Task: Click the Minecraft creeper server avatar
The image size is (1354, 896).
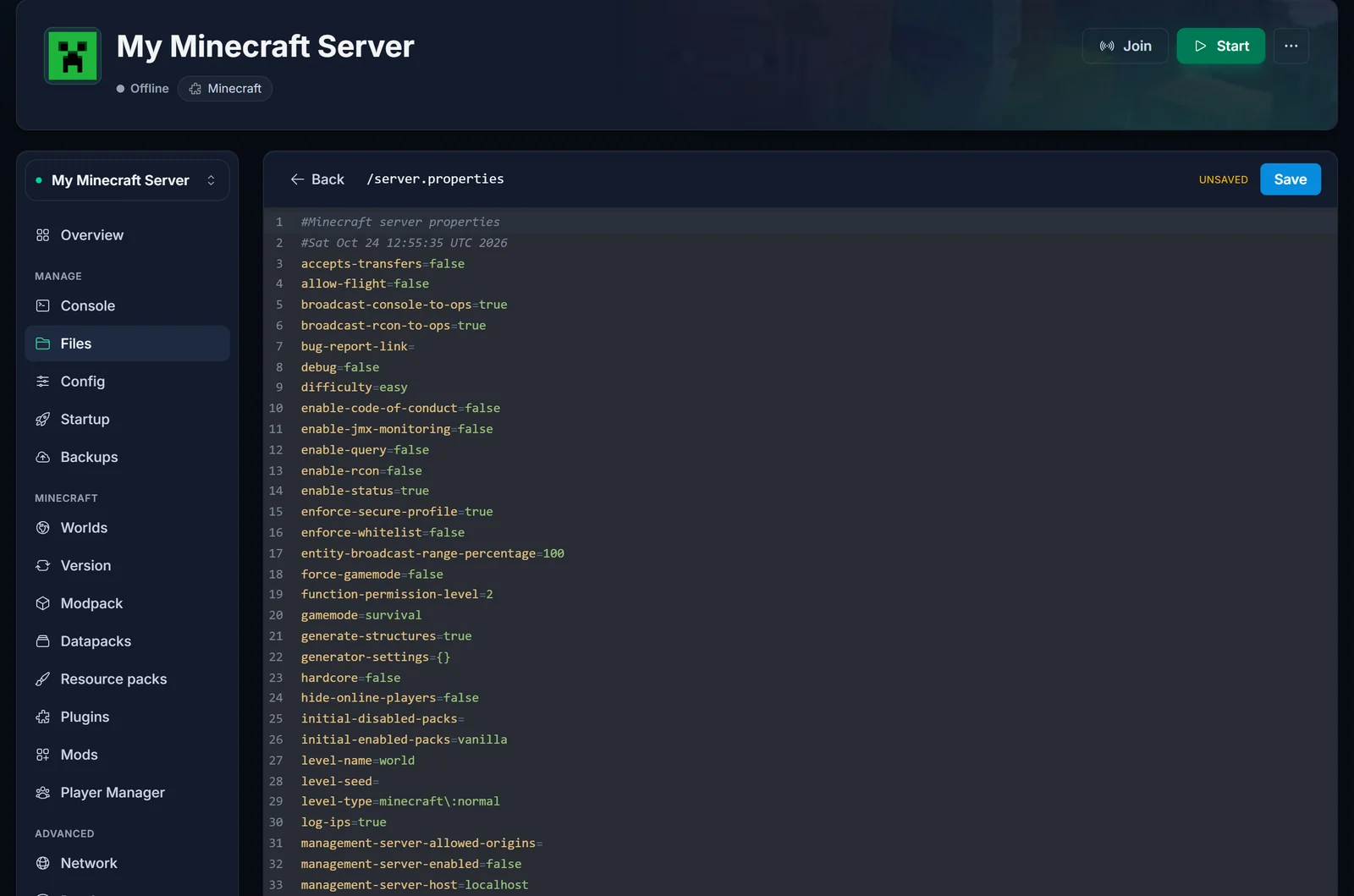Action: click(x=73, y=57)
